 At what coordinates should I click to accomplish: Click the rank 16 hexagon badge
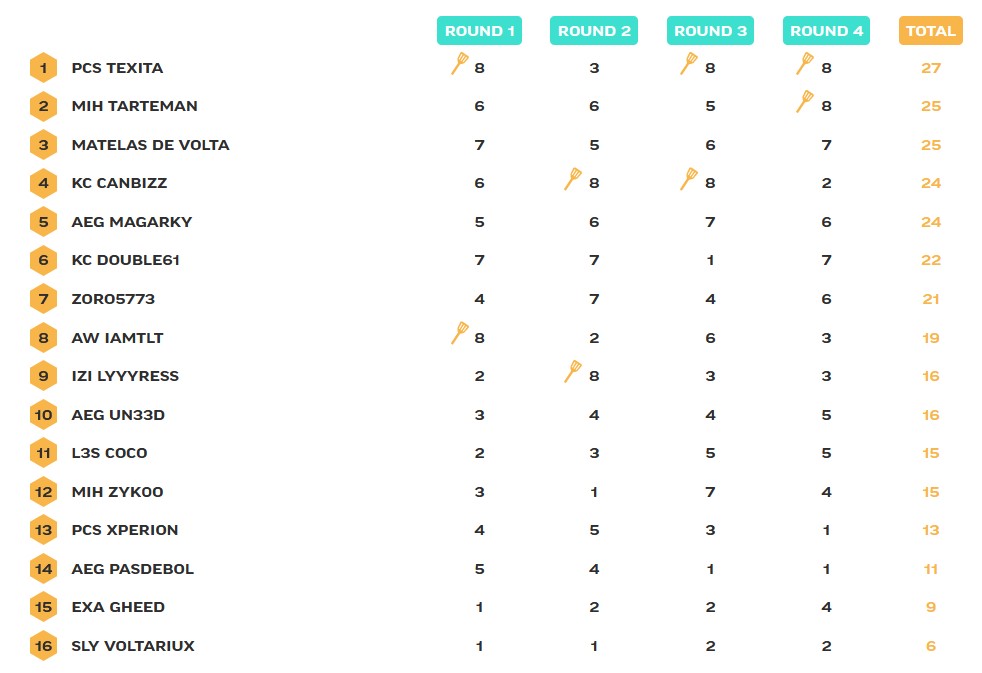43,646
